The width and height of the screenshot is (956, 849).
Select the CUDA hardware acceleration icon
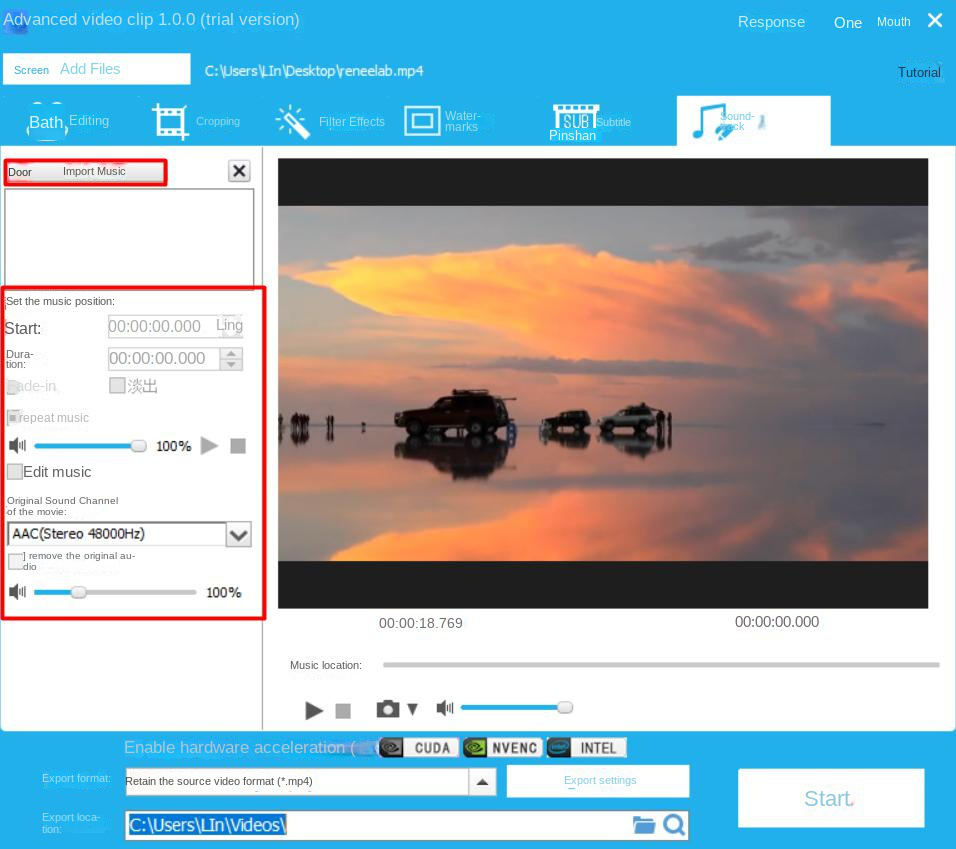point(424,747)
